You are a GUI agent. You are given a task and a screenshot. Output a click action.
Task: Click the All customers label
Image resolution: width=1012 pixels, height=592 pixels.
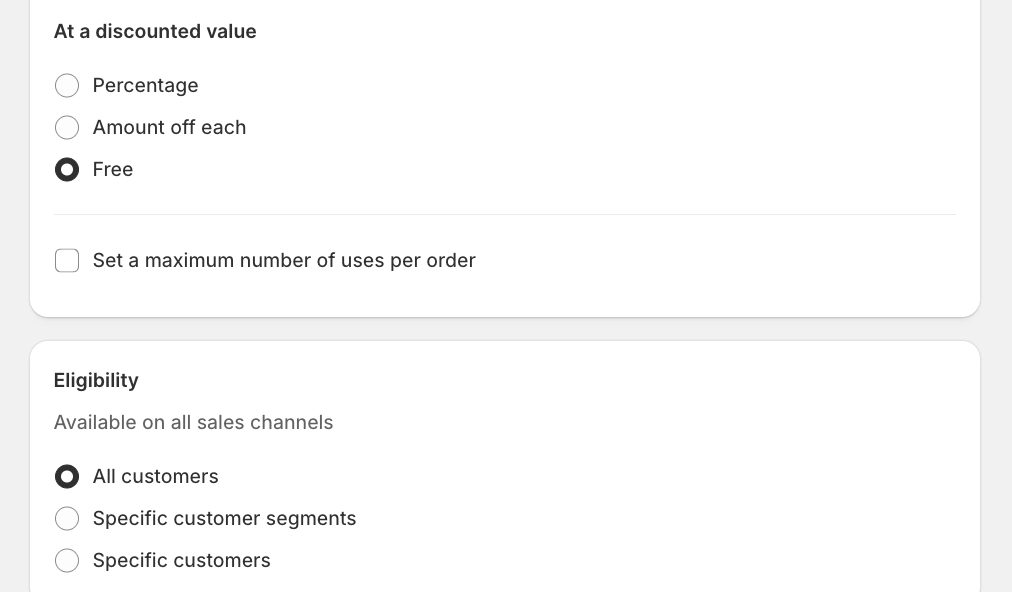coord(155,477)
